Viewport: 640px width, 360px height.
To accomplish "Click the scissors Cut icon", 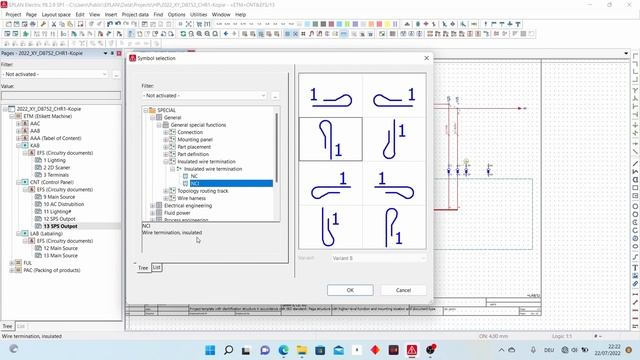I will 54,24.
